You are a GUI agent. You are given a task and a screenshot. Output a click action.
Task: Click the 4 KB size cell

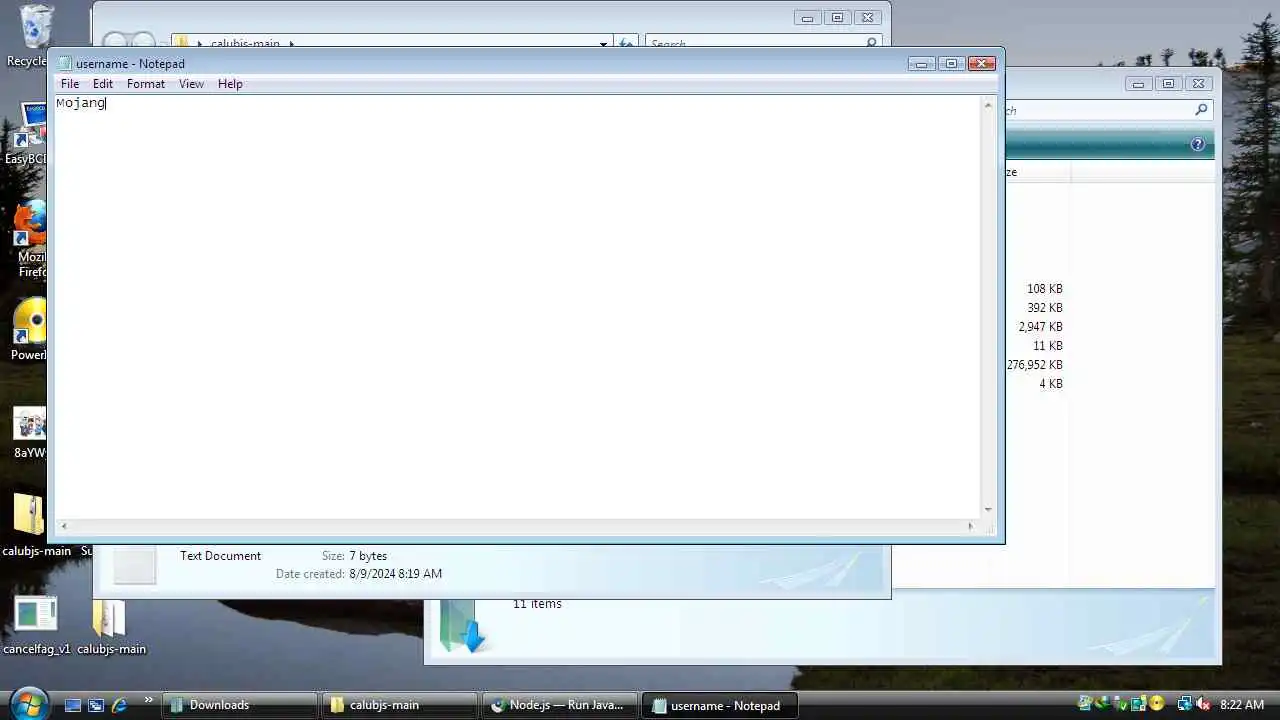click(1051, 384)
